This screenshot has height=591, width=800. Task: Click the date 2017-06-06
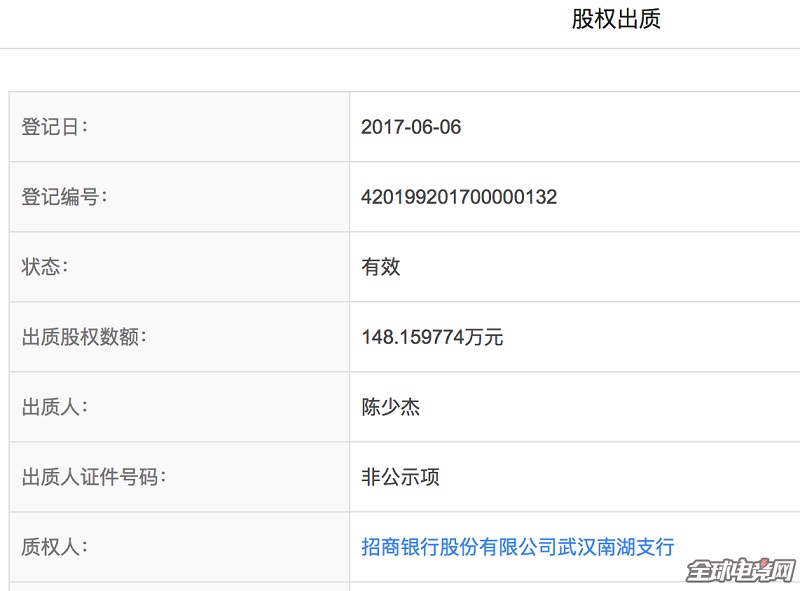[x=411, y=127]
